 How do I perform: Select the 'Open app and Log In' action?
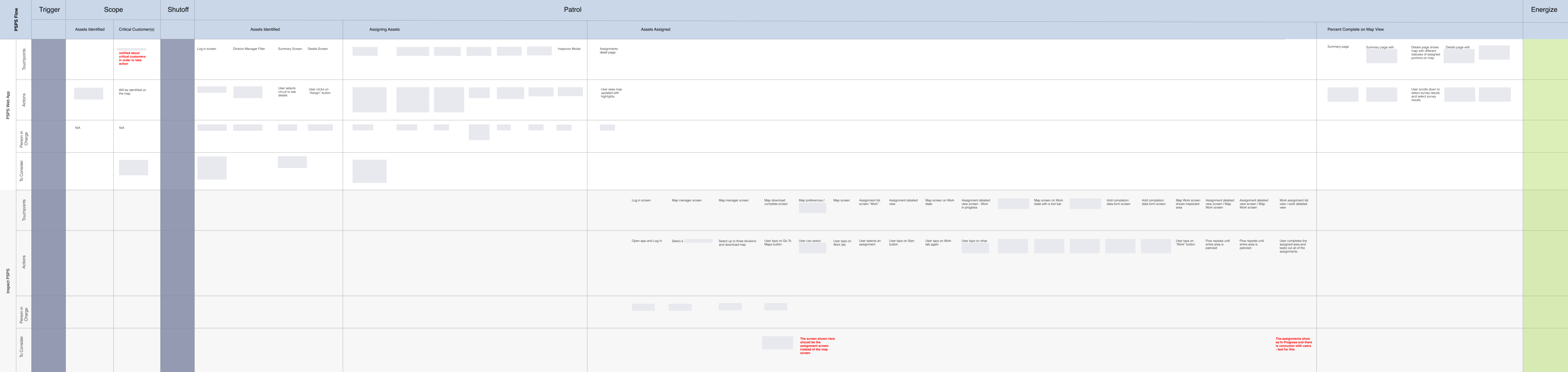(646, 241)
